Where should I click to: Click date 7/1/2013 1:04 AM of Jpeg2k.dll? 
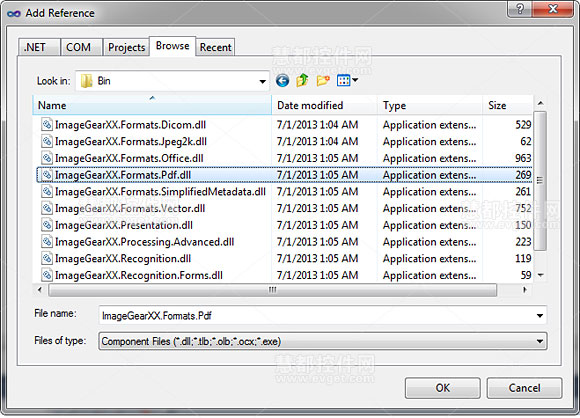[x=317, y=141]
